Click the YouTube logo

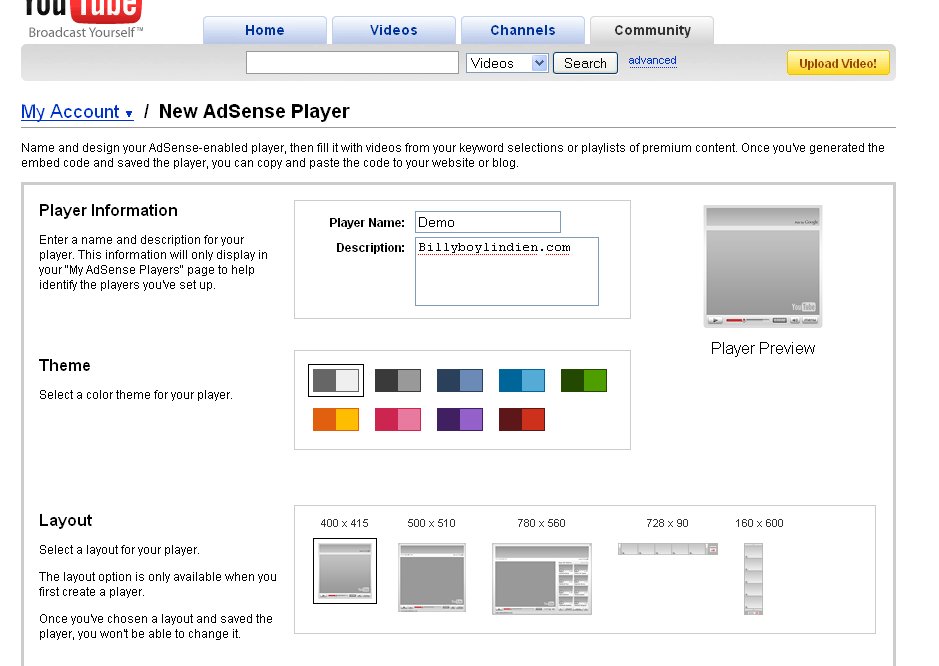point(83,11)
